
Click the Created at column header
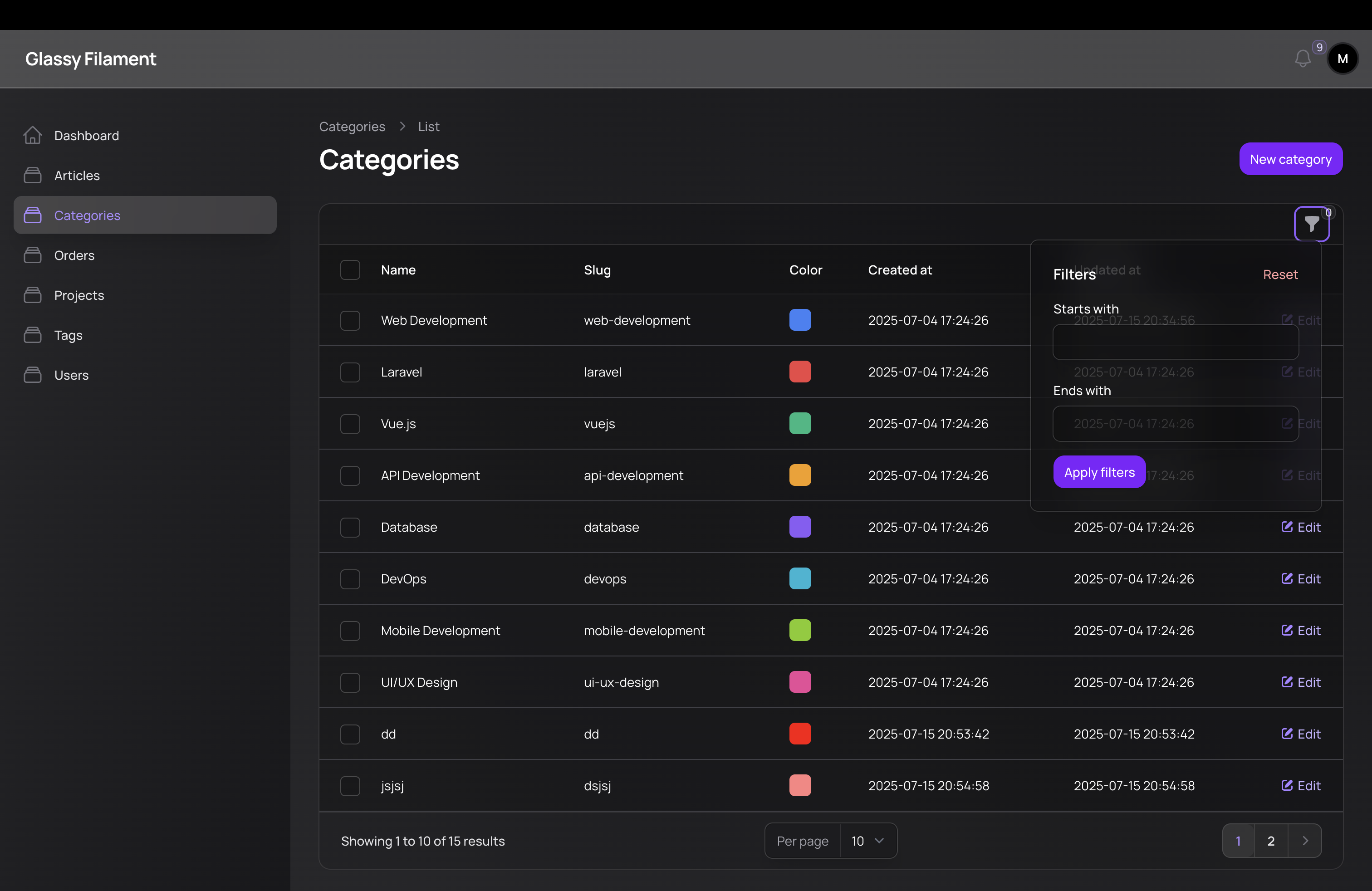(x=900, y=270)
